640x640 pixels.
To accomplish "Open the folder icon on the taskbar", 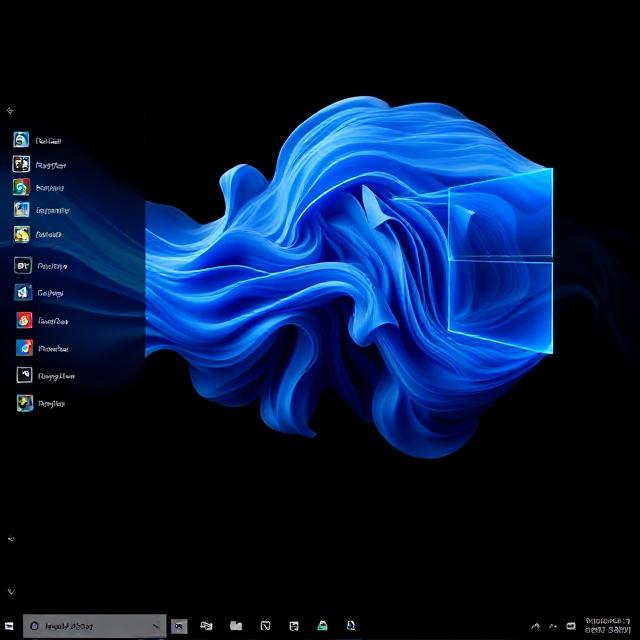I will [x=236, y=626].
